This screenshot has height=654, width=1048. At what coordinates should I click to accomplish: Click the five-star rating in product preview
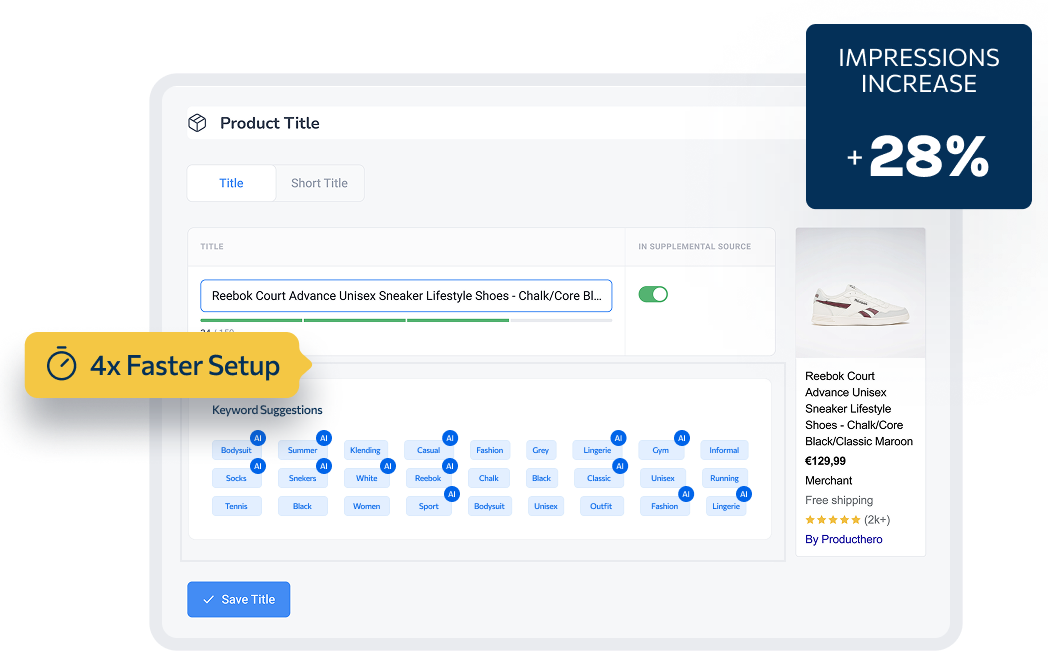coord(833,520)
